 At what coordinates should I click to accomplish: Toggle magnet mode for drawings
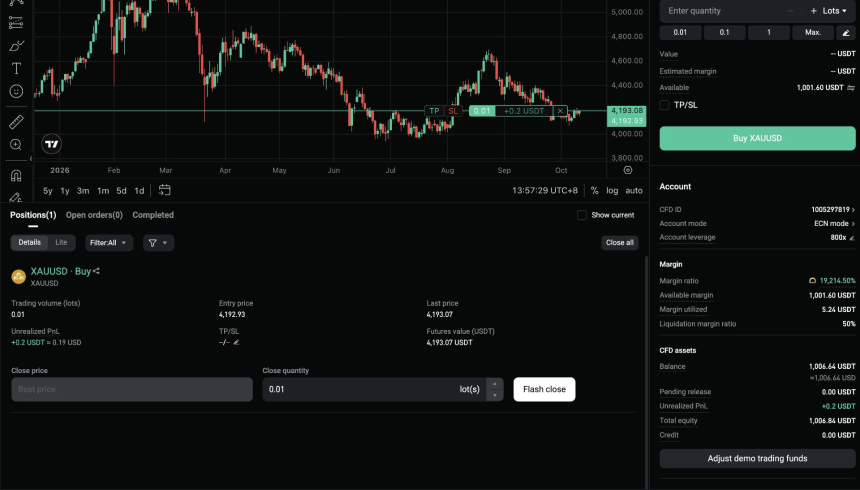pyautogui.click(x=16, y=176)
